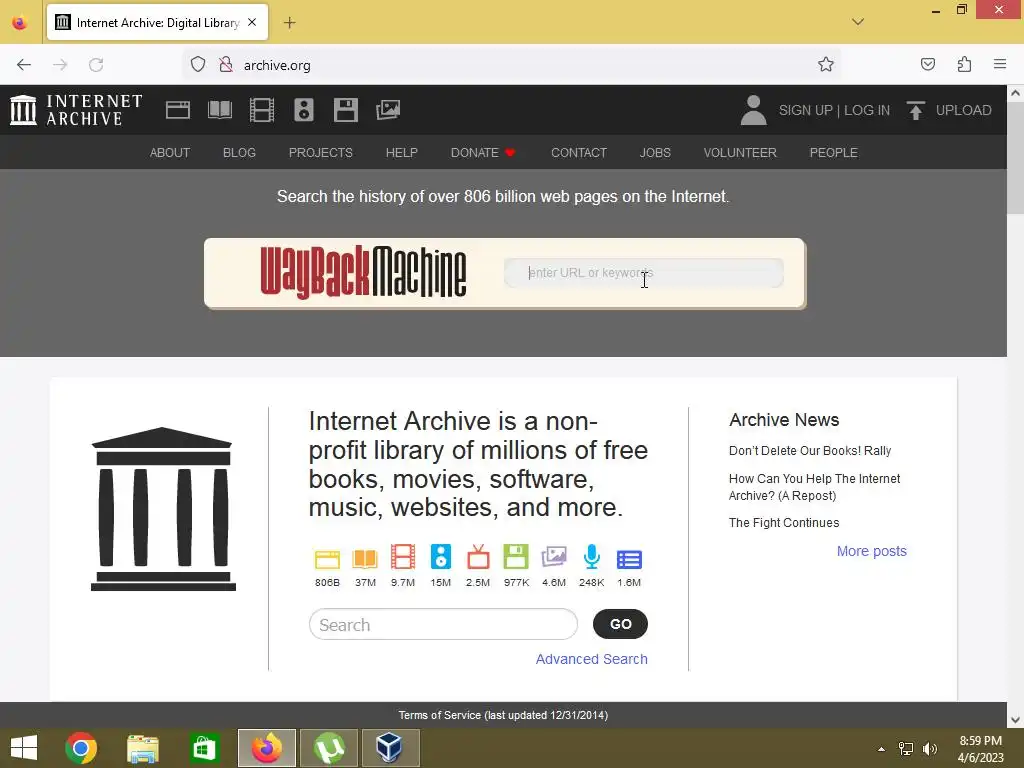
Task: Open the 248K concerts microphone icon
Action: (x=592, y=557)
